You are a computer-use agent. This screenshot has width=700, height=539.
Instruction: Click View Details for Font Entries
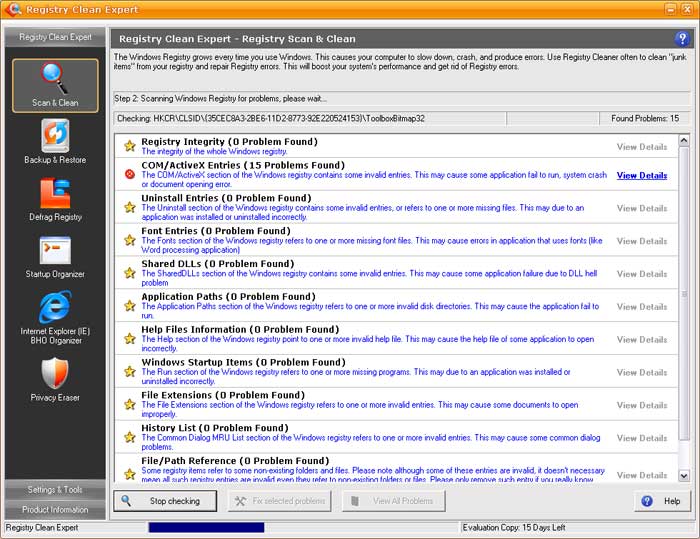pos(642,241)
